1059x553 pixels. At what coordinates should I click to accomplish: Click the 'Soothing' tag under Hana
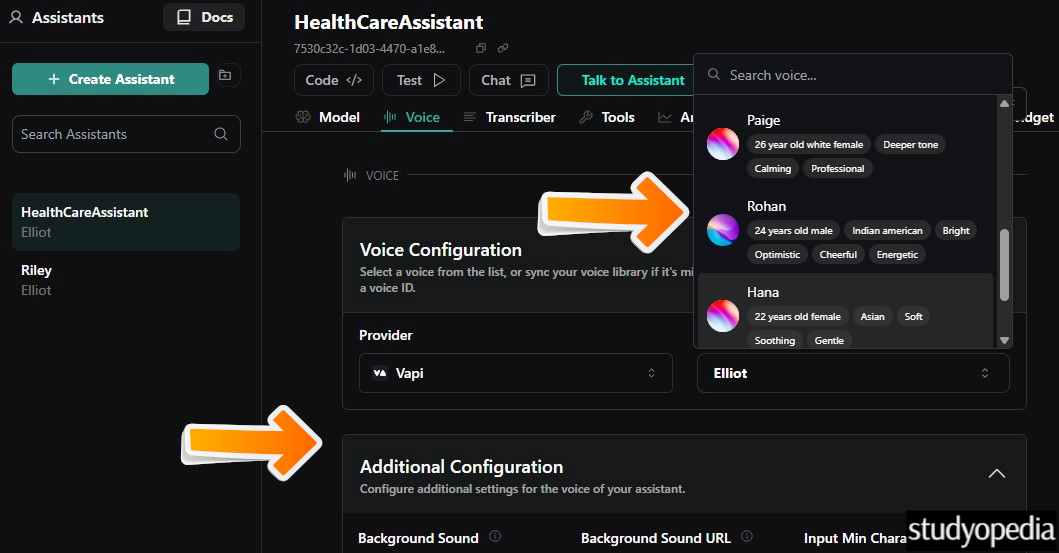click(775, 340)
